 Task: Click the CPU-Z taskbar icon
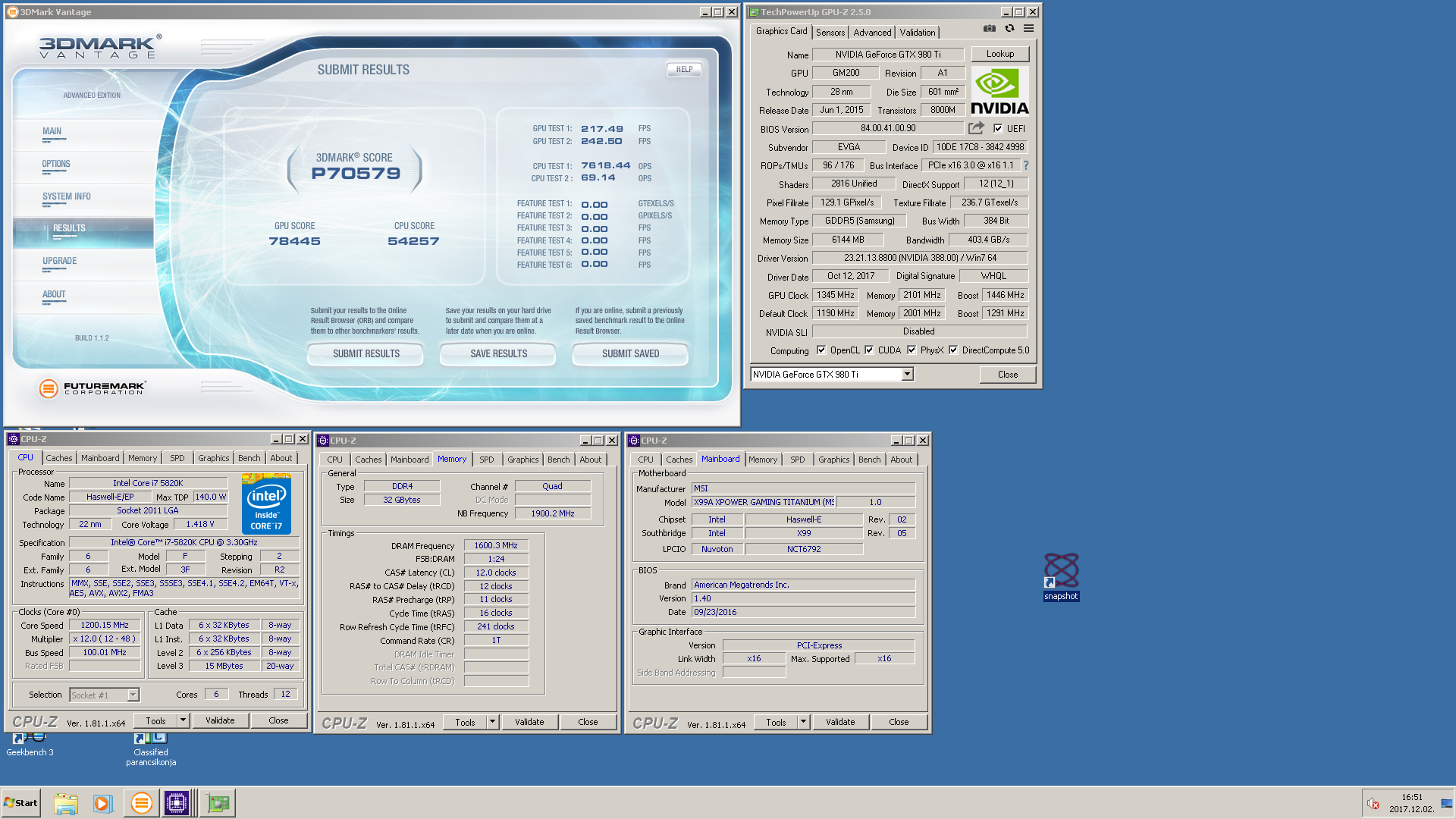pyautogui.click(x=176, y=803)
